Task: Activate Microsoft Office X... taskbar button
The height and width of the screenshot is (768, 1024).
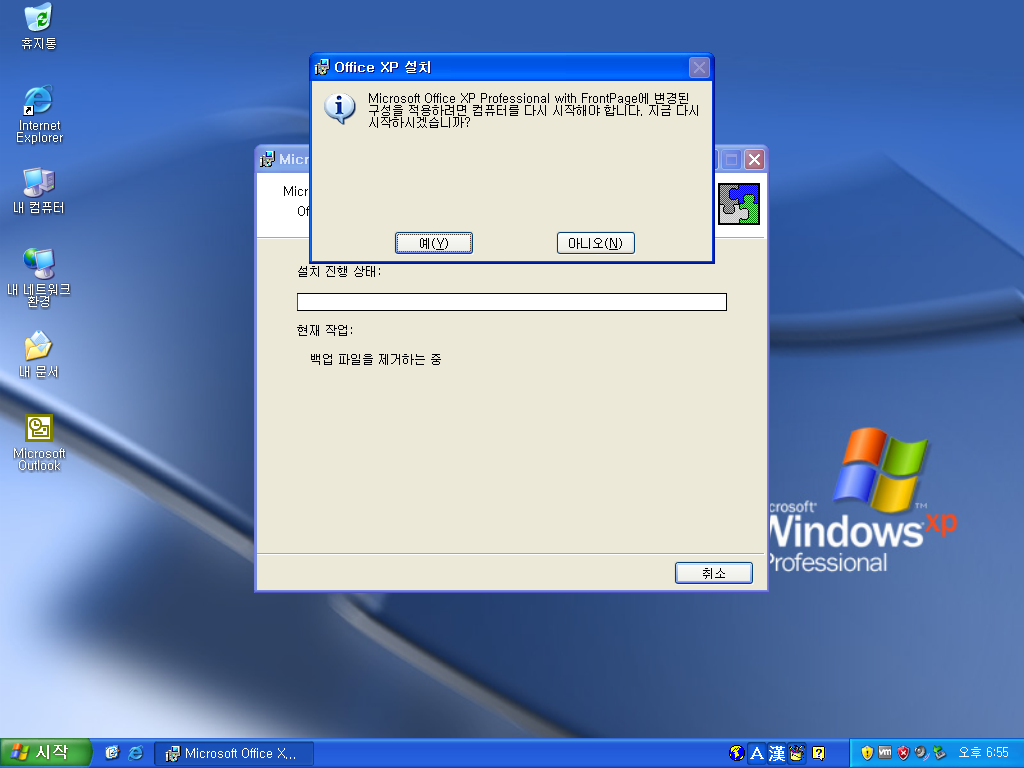Action: pyautogui.click(x=234, y=754)
